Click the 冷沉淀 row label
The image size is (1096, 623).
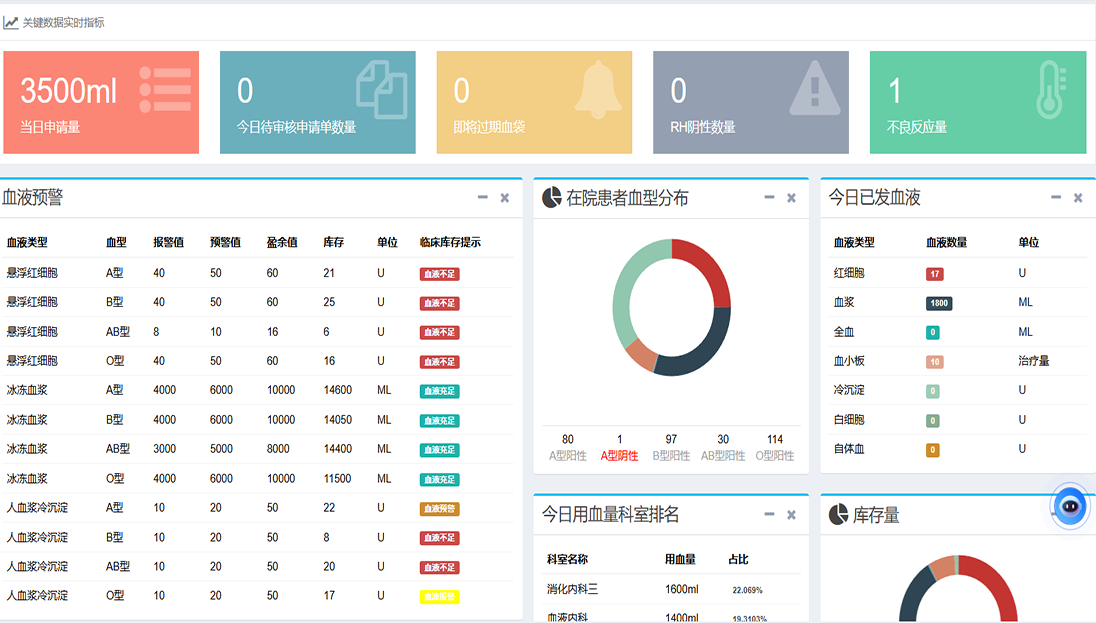tap(849, 390)
